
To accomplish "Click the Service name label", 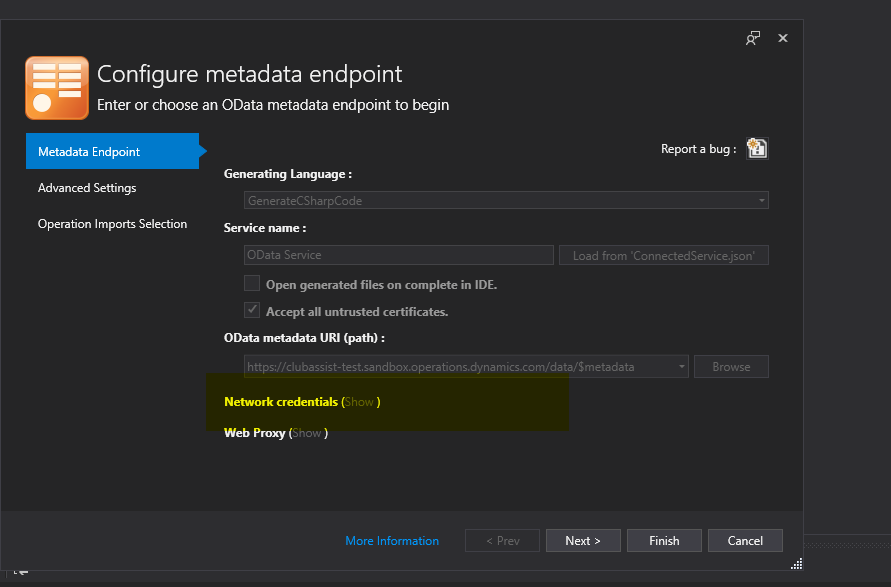I will tap(265, 228).
